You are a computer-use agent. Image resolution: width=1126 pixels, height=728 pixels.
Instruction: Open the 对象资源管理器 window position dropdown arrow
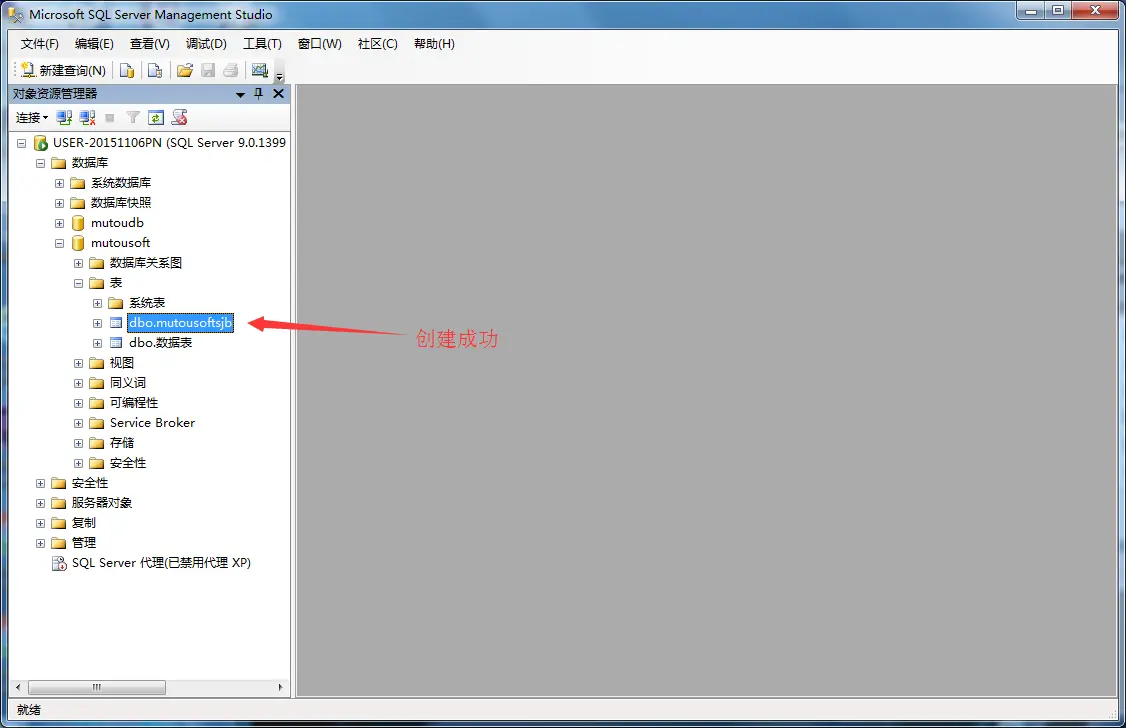pos(241,95)
